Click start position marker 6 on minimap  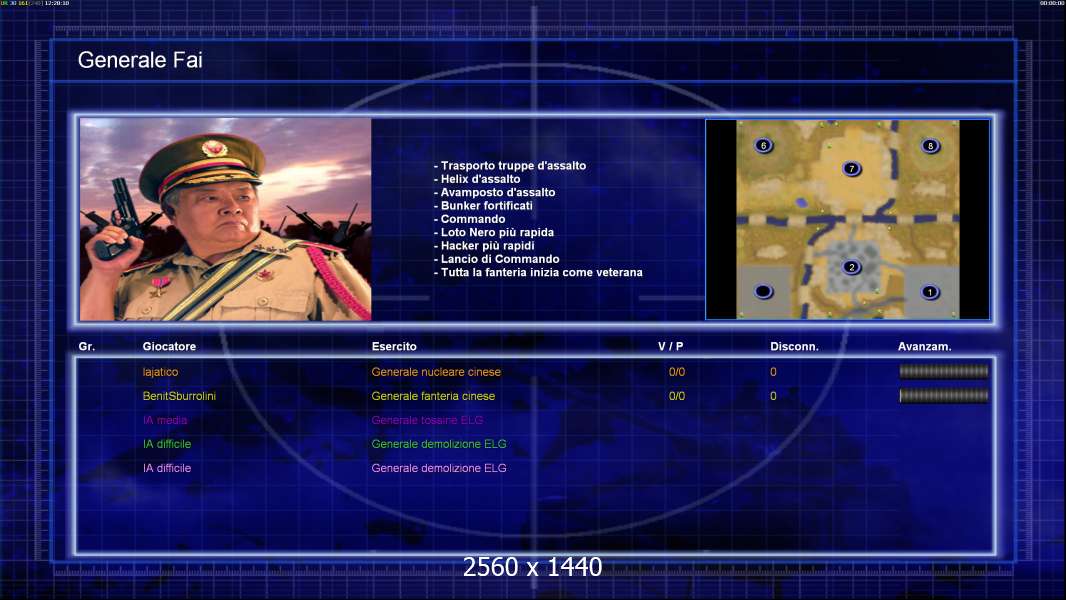click(763, 145)
